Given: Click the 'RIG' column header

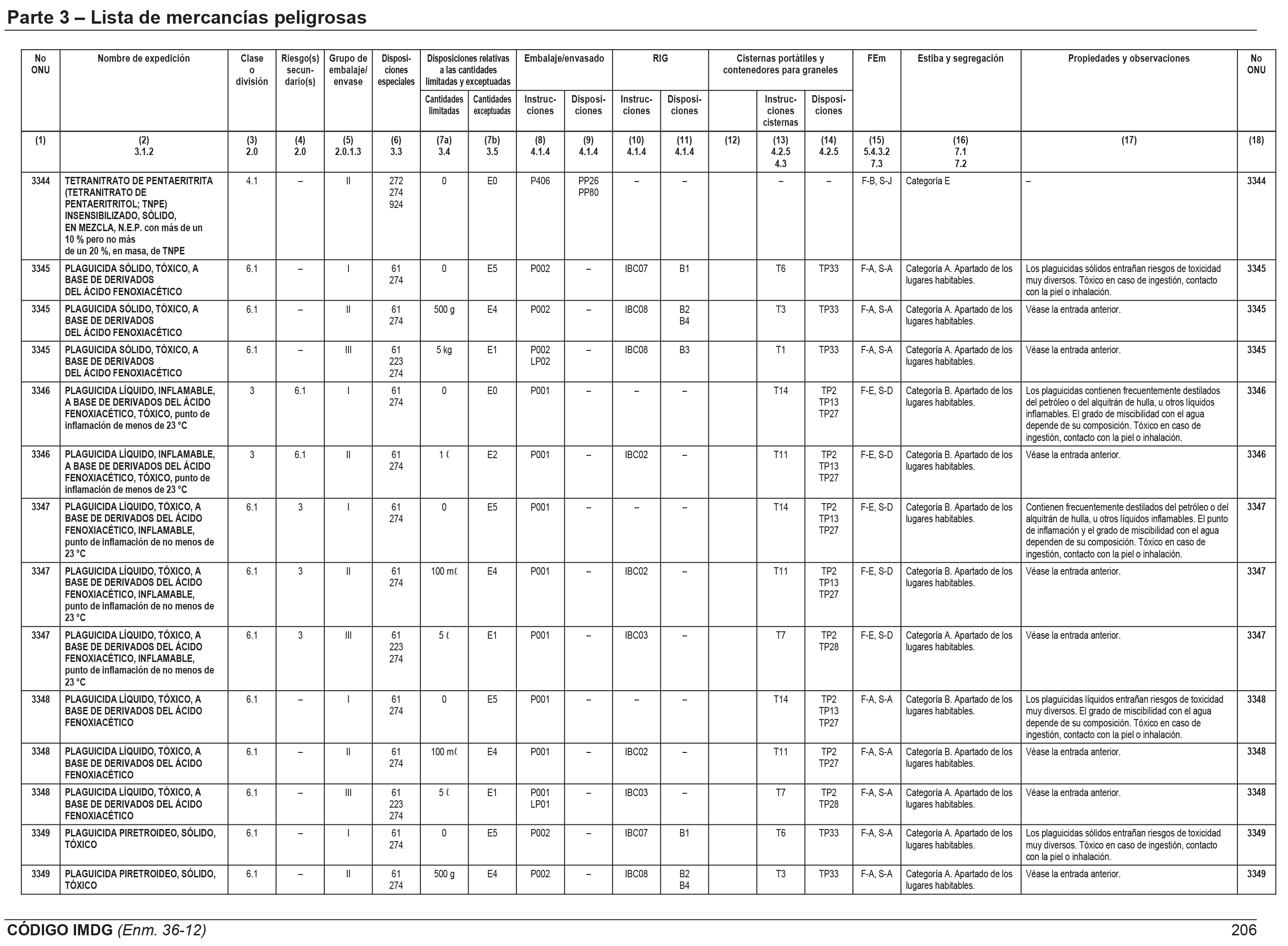Looking at the screenshot, I should (x=660, y=58).
